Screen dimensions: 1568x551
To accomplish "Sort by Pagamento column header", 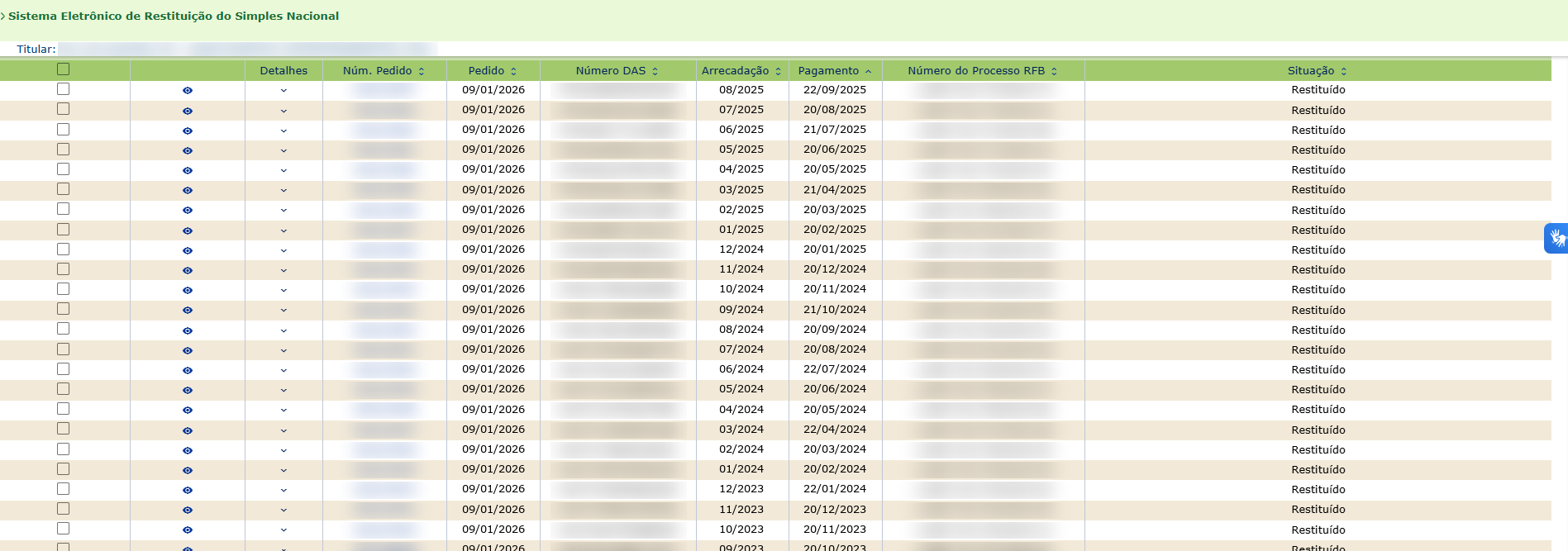I will pos(835,71).
